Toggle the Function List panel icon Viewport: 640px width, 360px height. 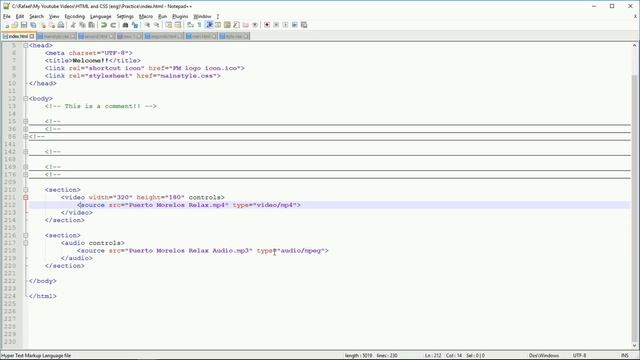(236, 25)
